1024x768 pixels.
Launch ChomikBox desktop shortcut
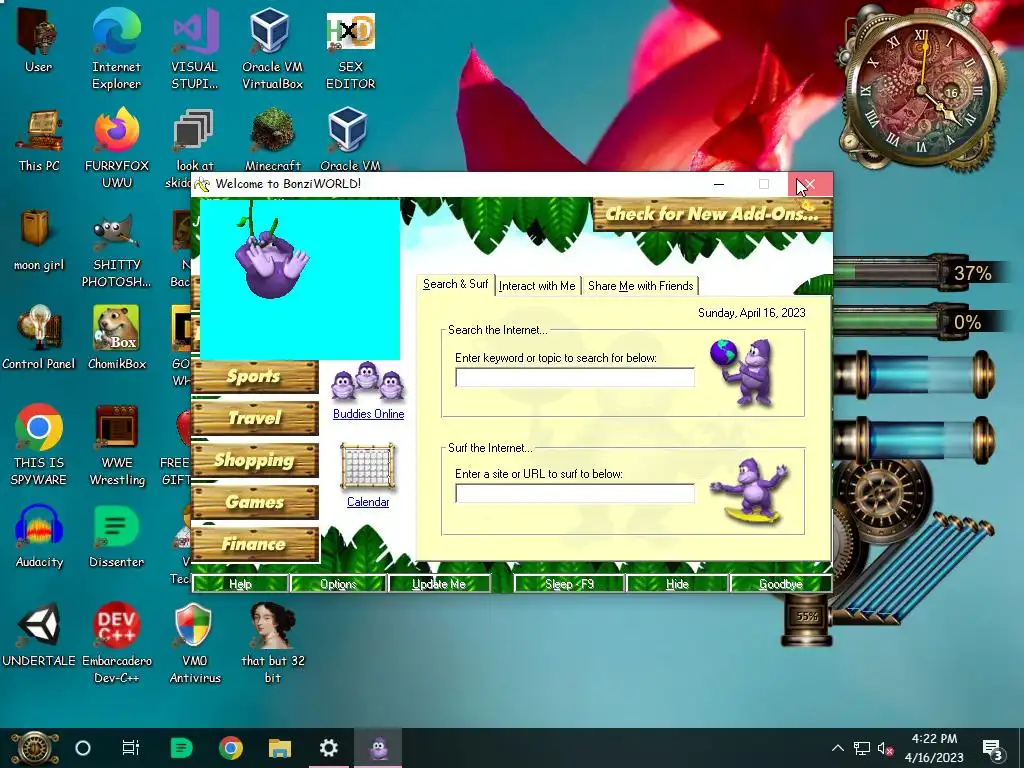[116, 338]
